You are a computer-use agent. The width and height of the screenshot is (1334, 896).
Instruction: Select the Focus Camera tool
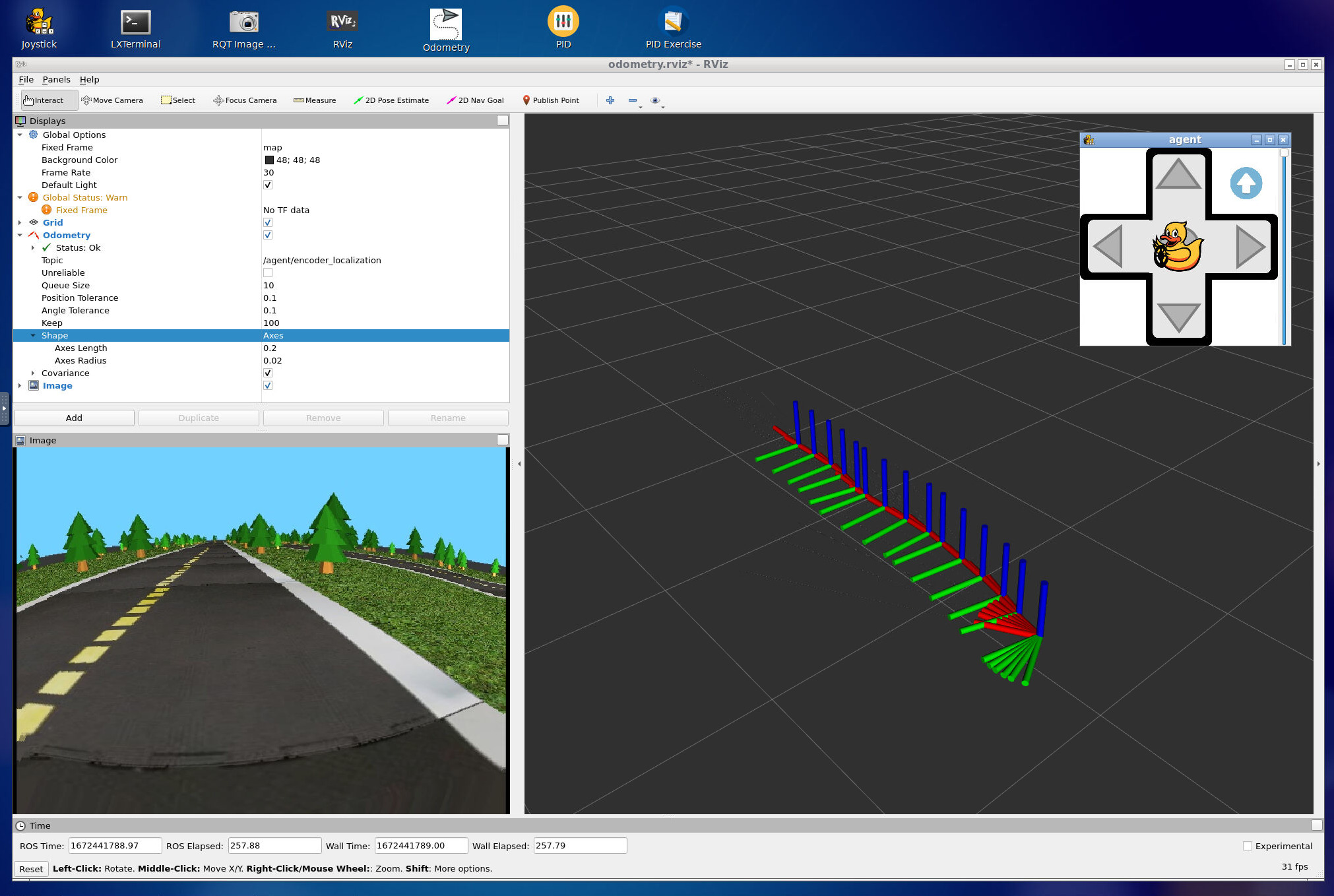point(245,100)
